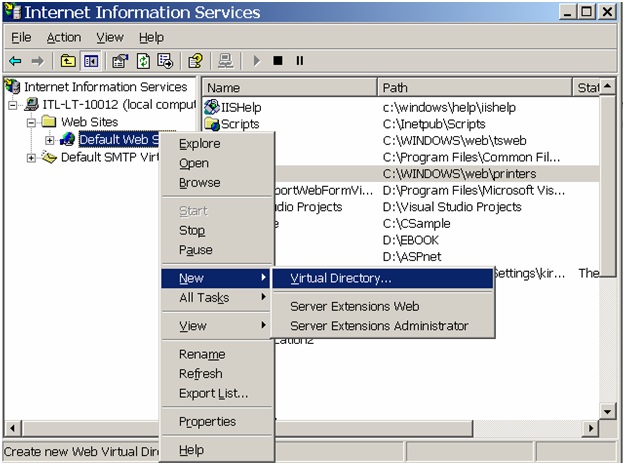This screenshot has width=623, height=463.
Task: Click the Default SMTP Virtual Server icon
Action: (x=49, y=157)
